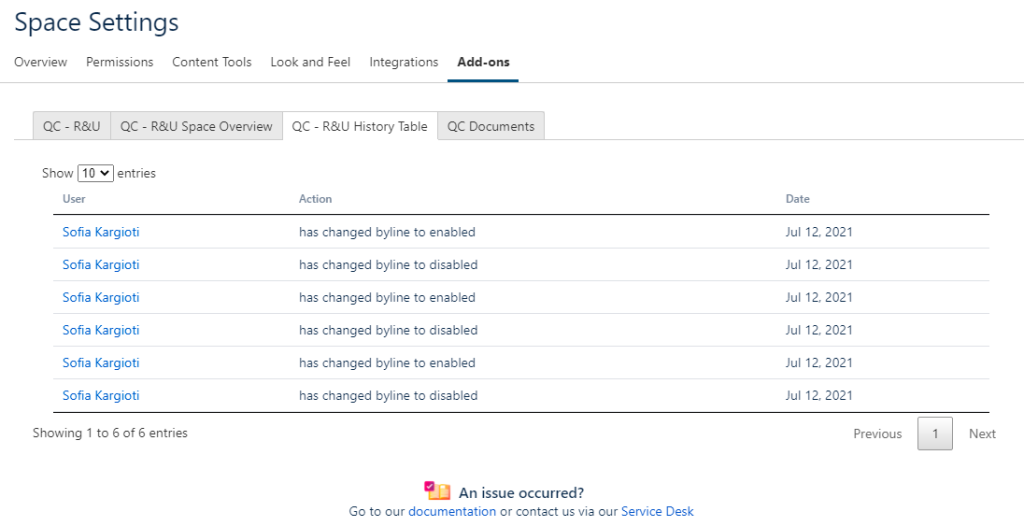Image resolution: width=1024 pixels, height=526 pixels.
Task: Click the Next pagination button
Action: 982,434
